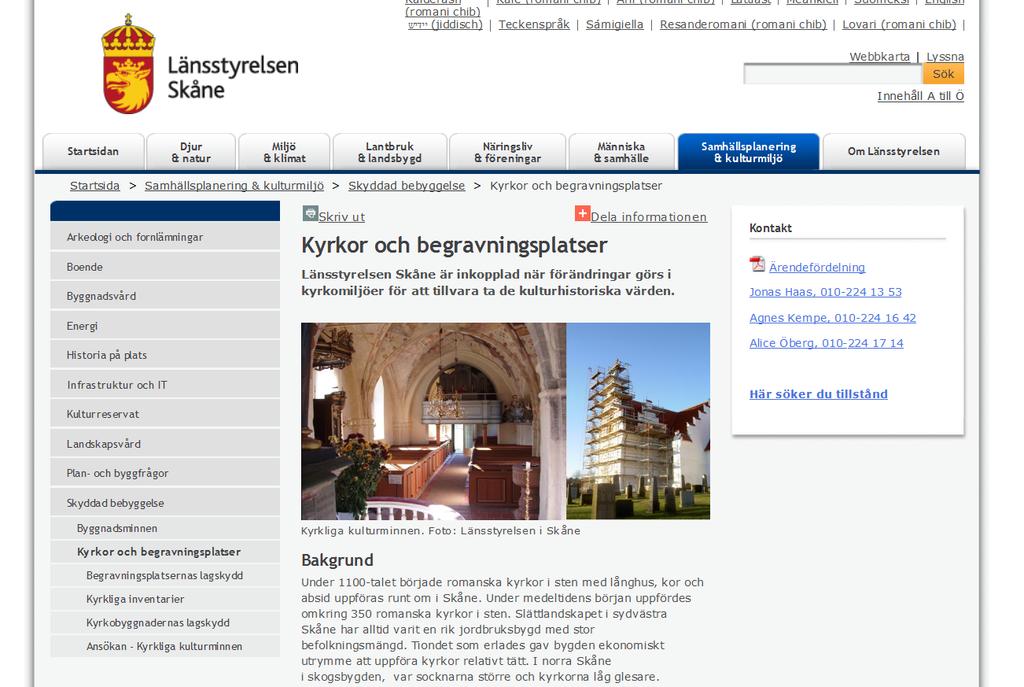
Task: Click the current breadcrumb text Kyrkor och begravningsplatser
Action: tap(576, 186)
